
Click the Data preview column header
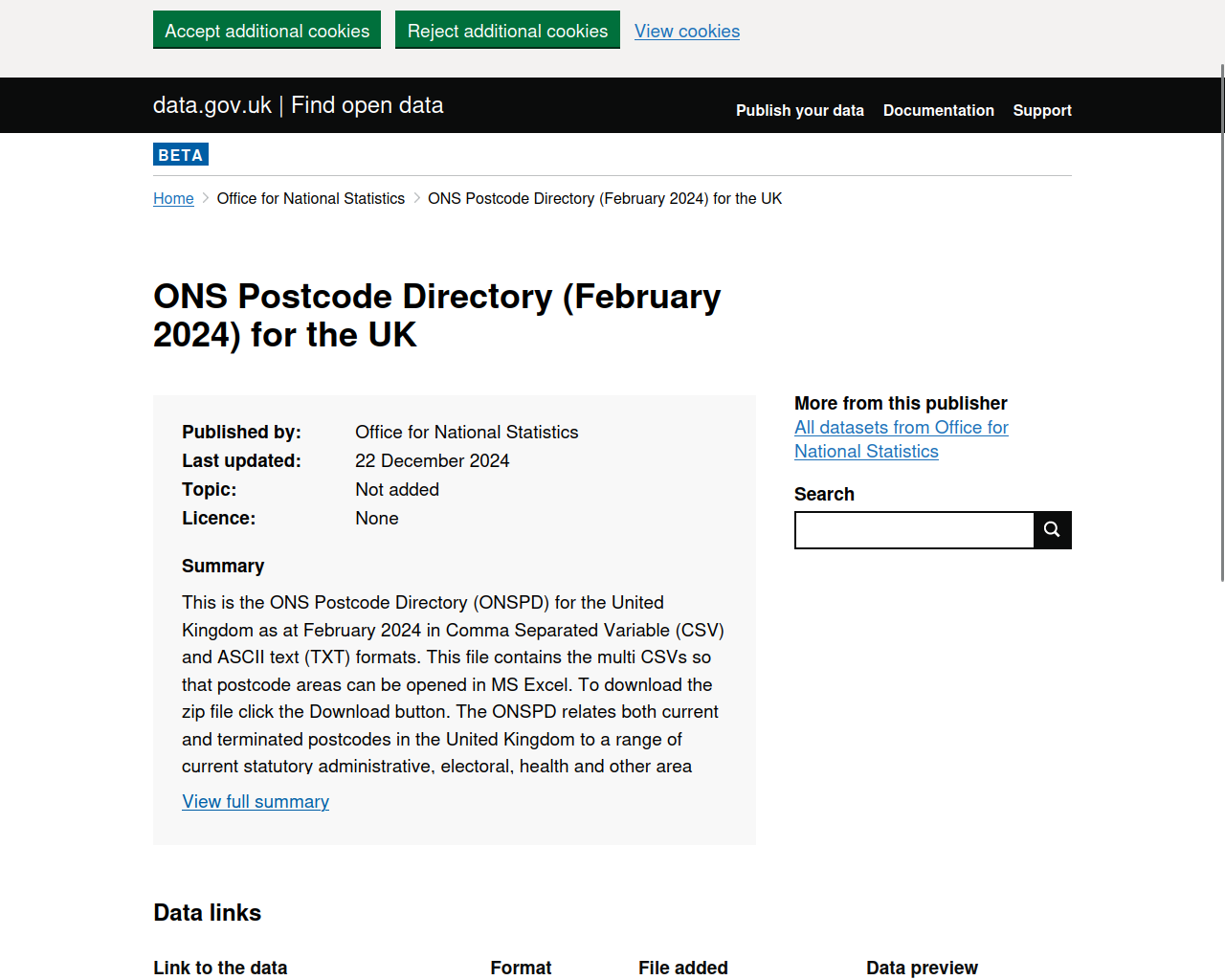[x=922, y=968]
